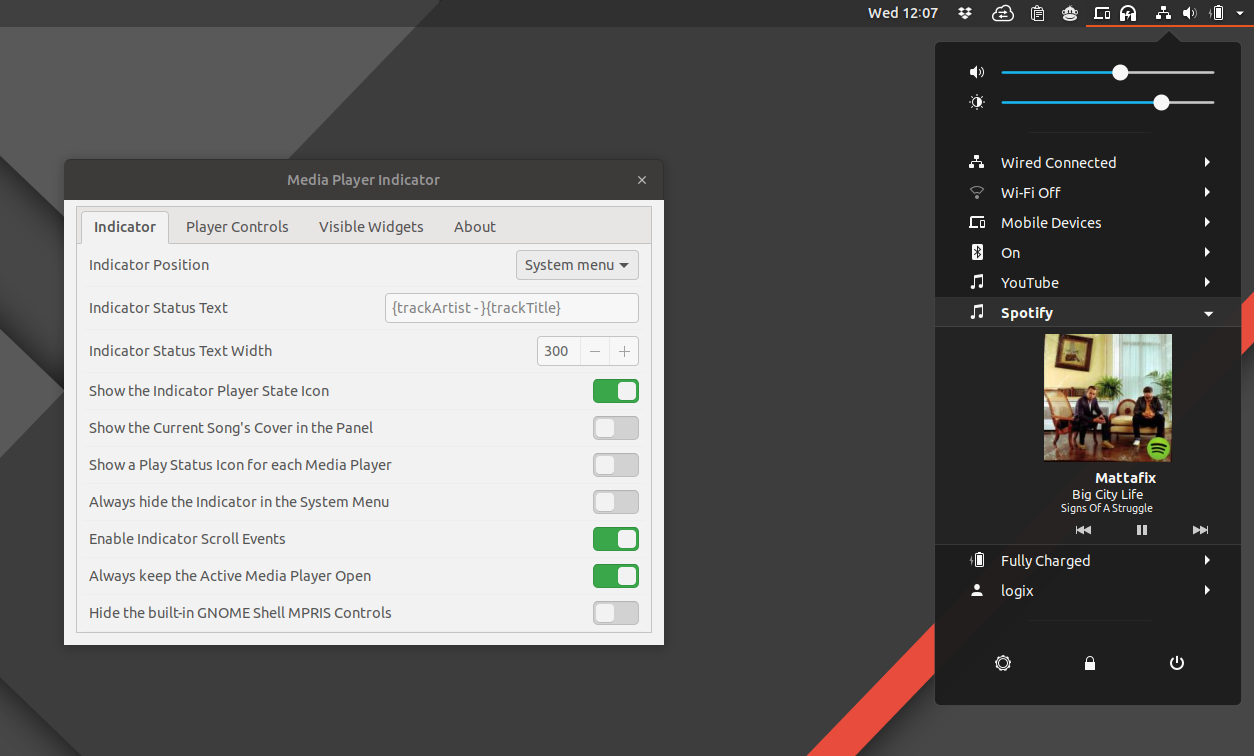1254x756 pixels.
Task: Toggle Show the Indicator Player State Icon
Action: click(616, 391)
